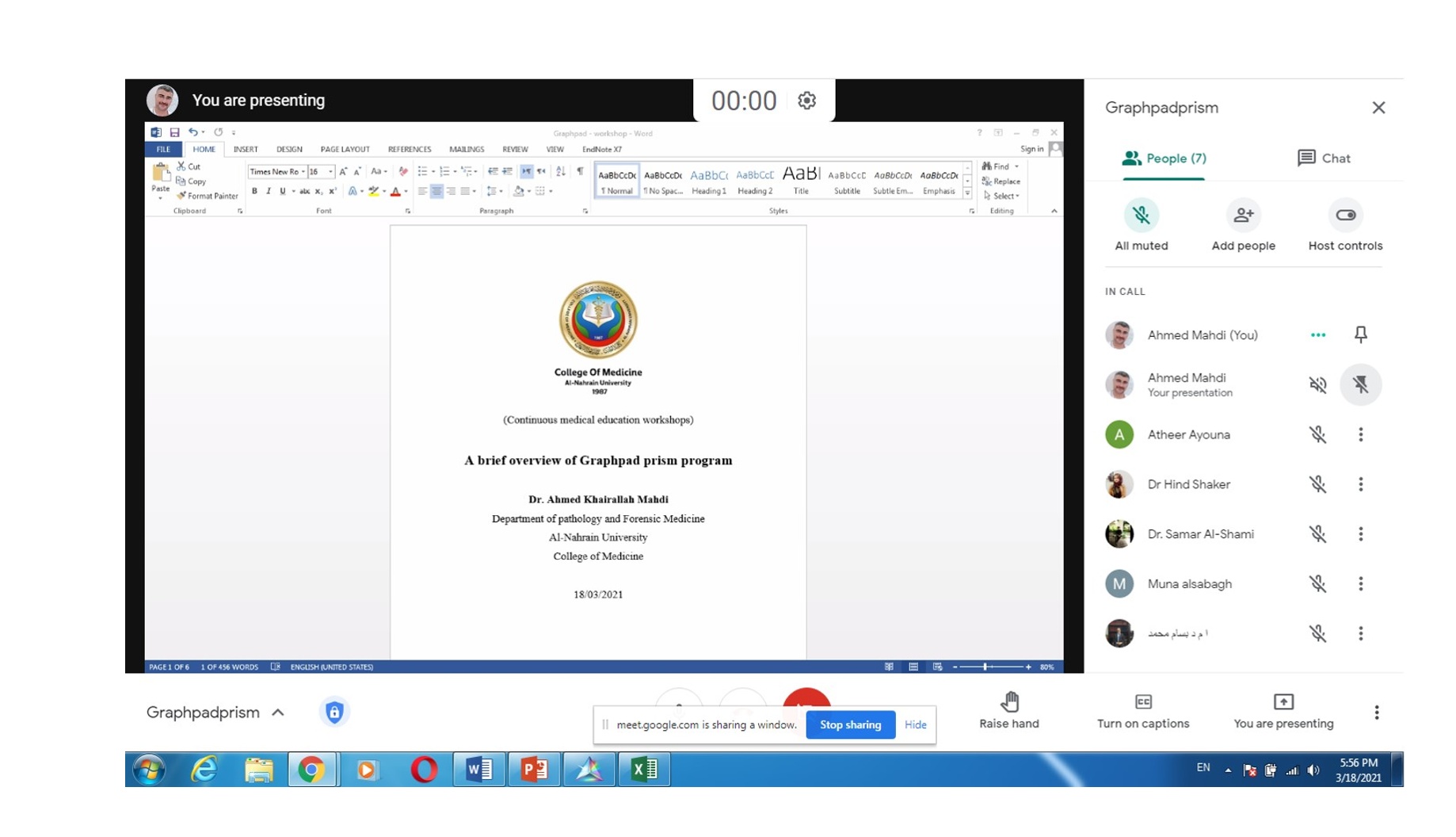Select the Format Painter tool
Image resolution: width=1456 pixels, height=837 pixels.
tap(209, 196)
